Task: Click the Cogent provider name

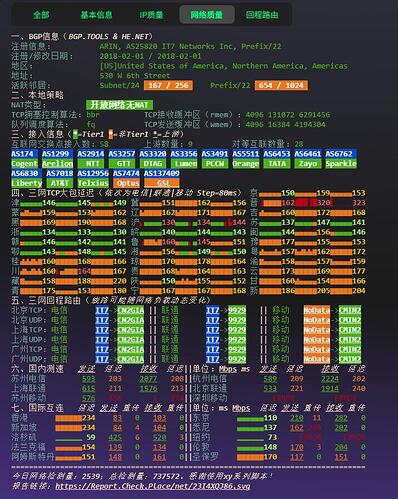Action: (24, 164)
